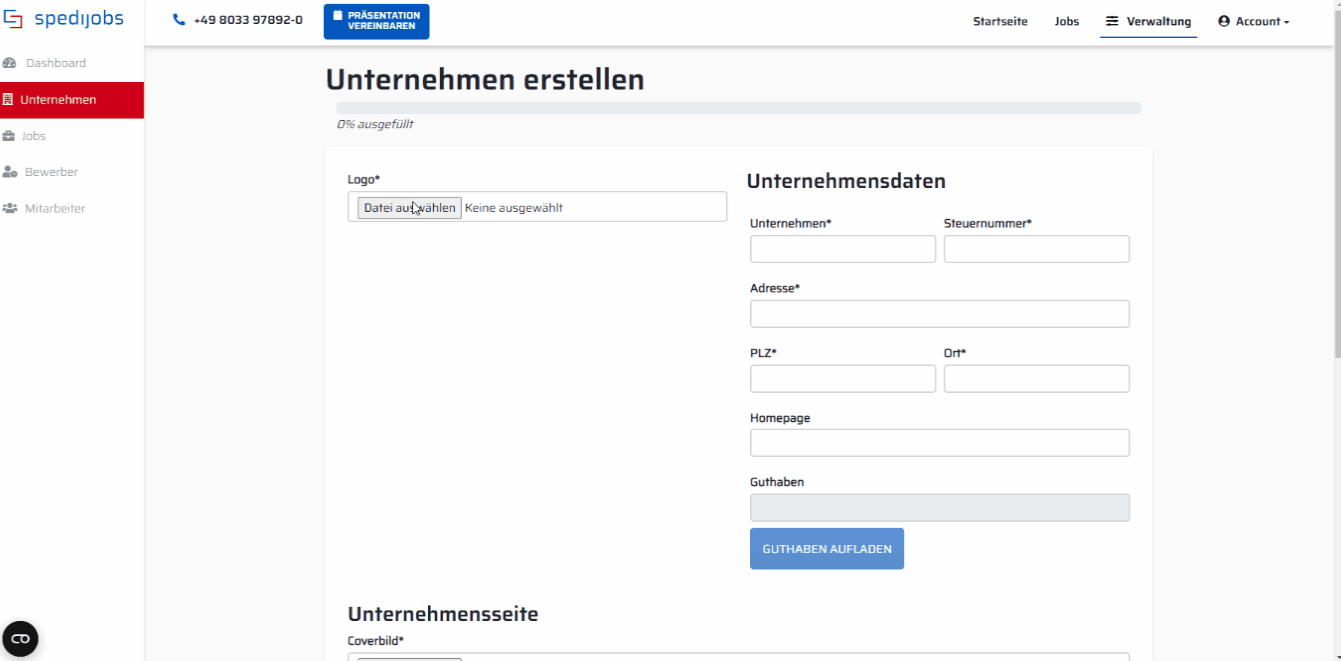The height and width of the screenshot is (661, 1341).
Task: Open the Account dropdown menu
Action: click(x=1253, y=21)
